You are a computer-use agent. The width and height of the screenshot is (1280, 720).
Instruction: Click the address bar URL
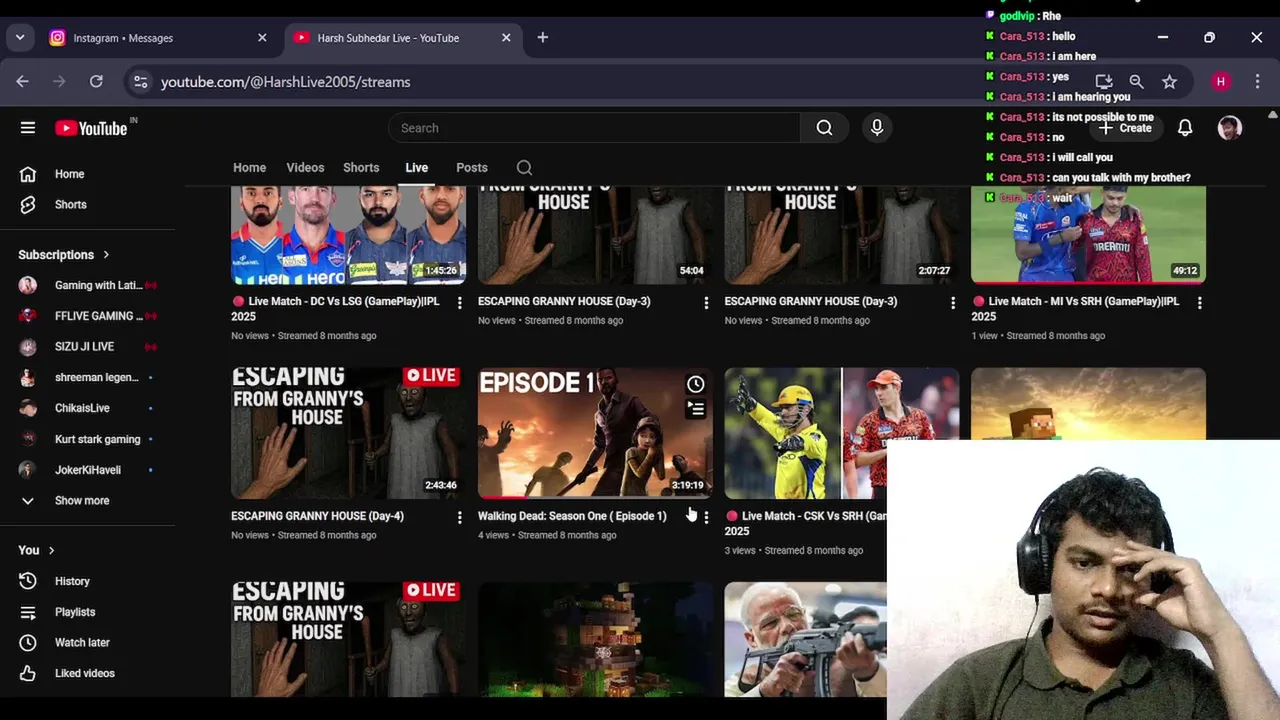pyautogui.click(x=286, y=82)
